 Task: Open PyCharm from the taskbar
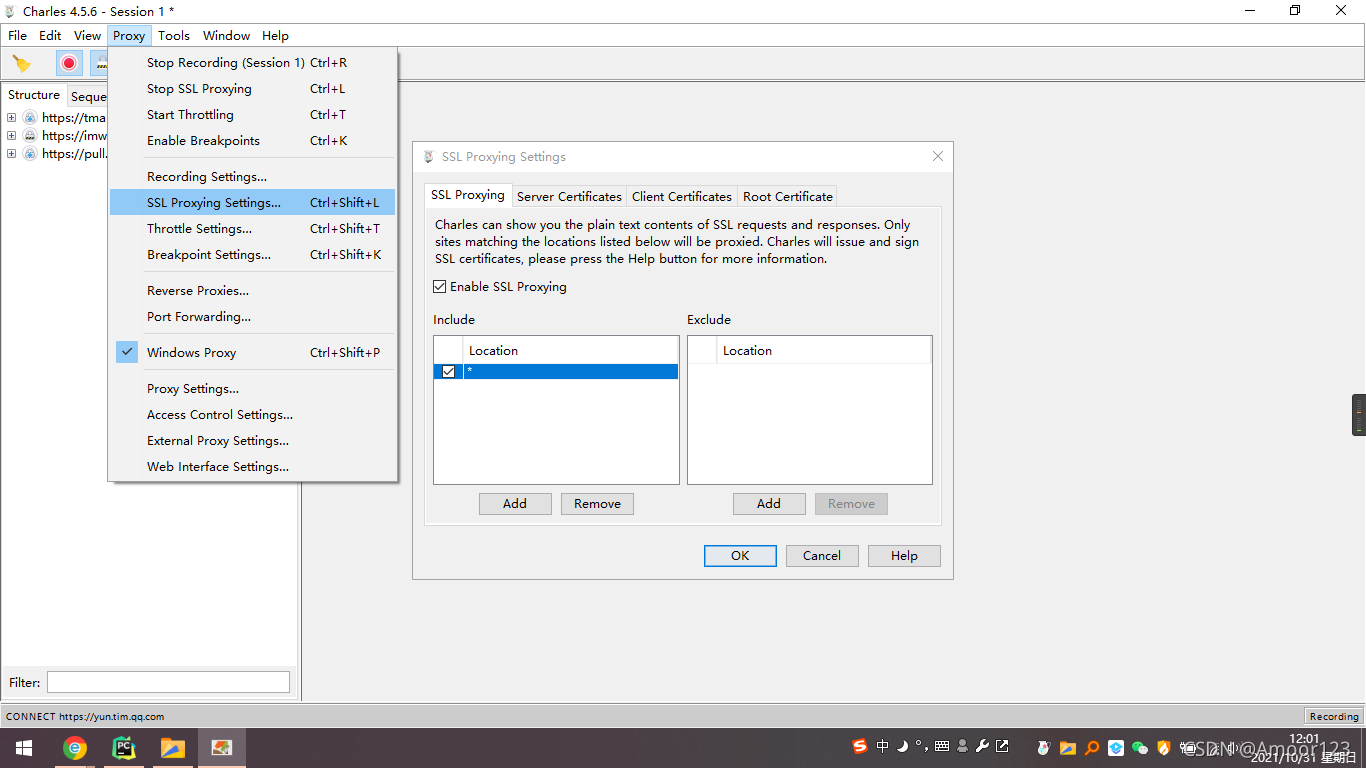coord(124,748)
